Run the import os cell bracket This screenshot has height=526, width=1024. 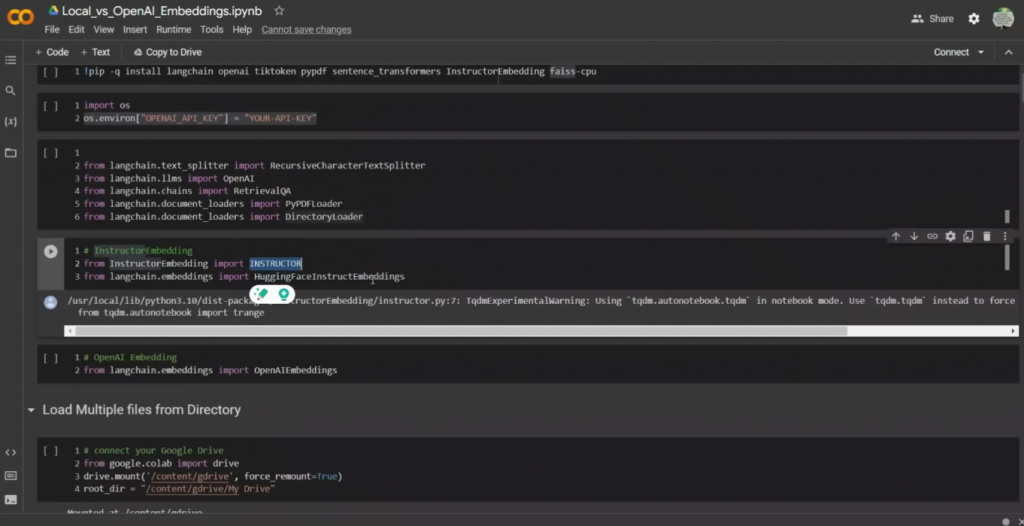50,106
